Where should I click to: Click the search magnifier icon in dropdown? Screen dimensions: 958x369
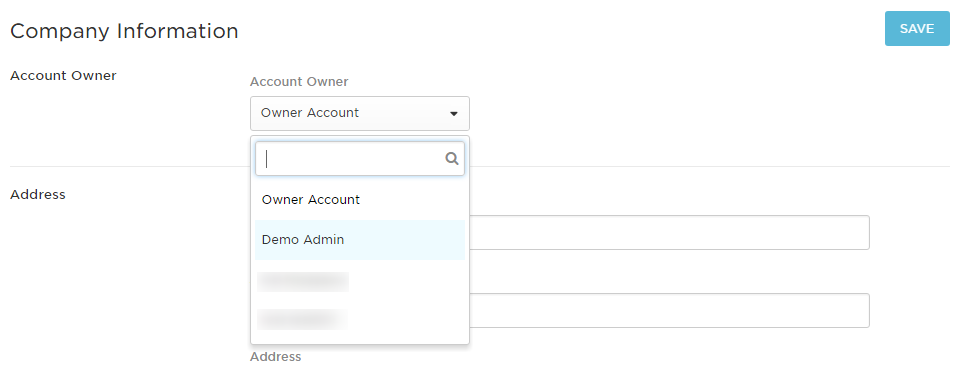tap(452, 159)
